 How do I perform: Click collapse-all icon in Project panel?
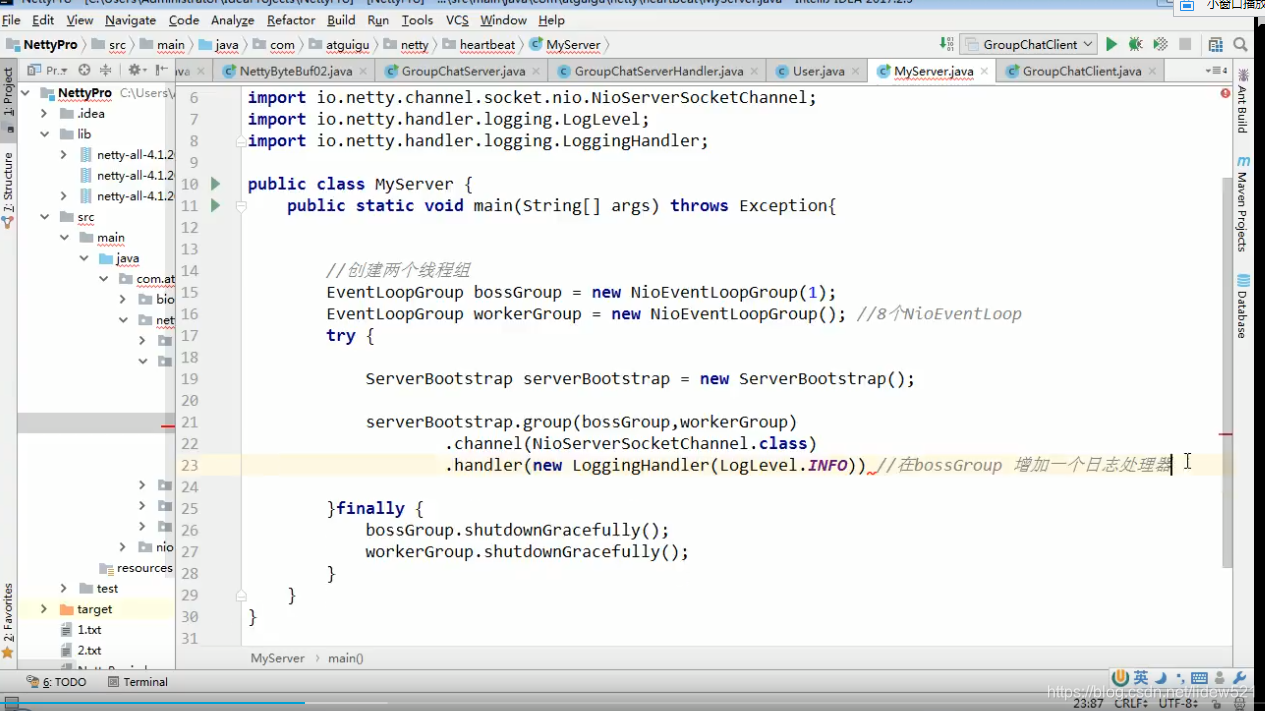click(x=105, y=70)
